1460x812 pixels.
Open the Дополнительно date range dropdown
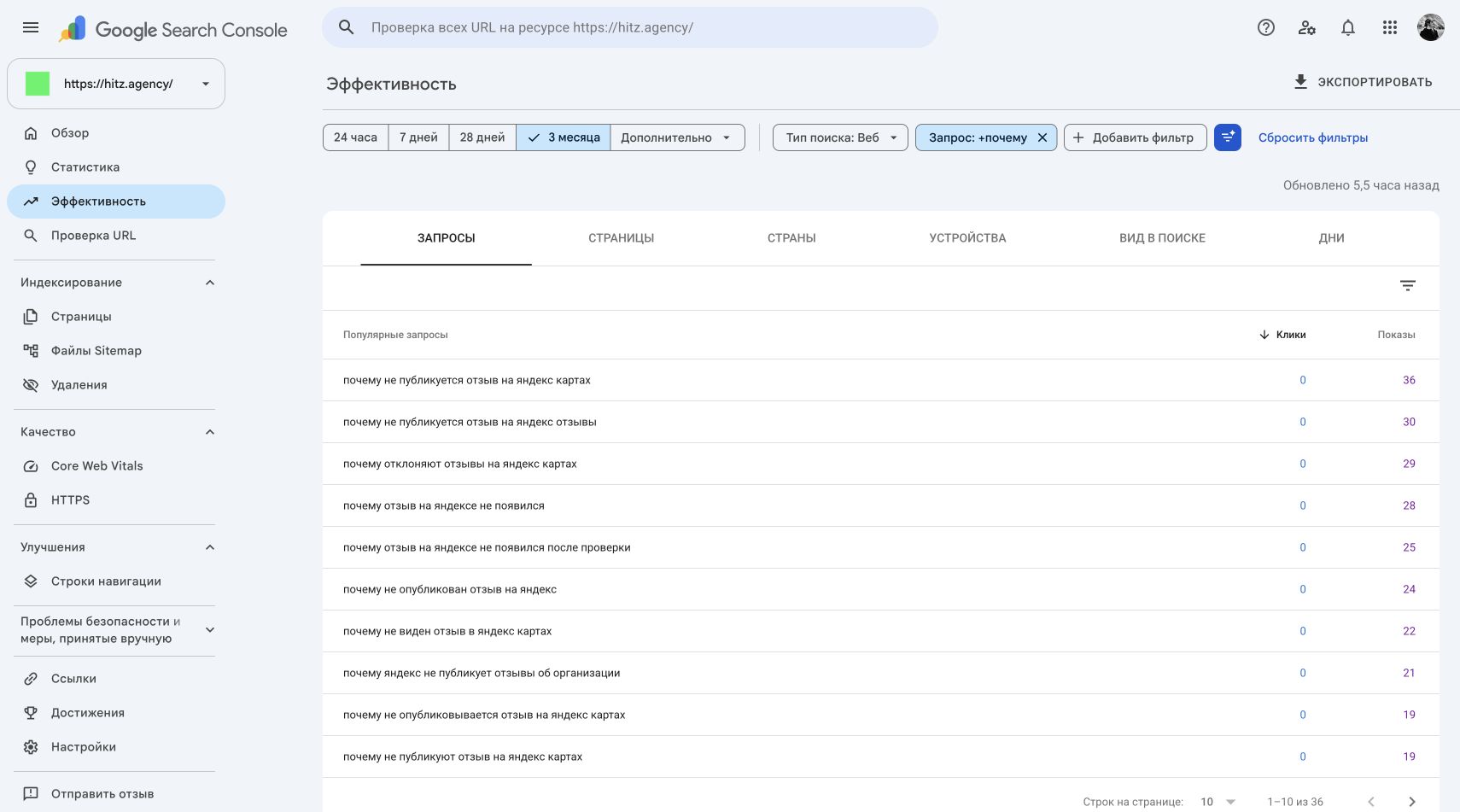tap(677, 137)
